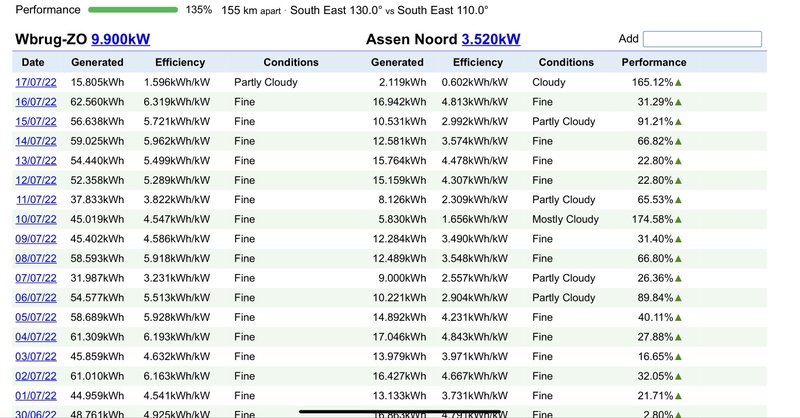
Task: Click the up-arrow icon beside 31.40%
Action: click(x=678, y=239)
